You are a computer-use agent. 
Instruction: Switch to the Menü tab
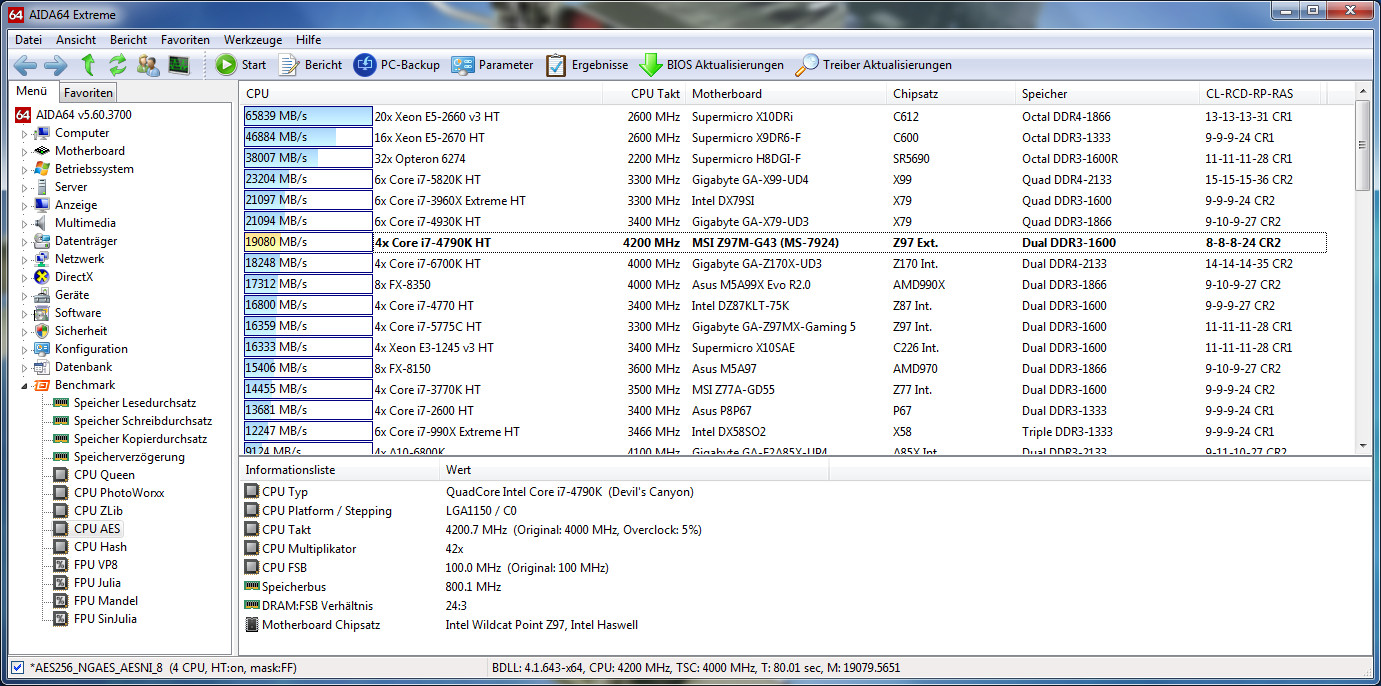pos(31,92)
